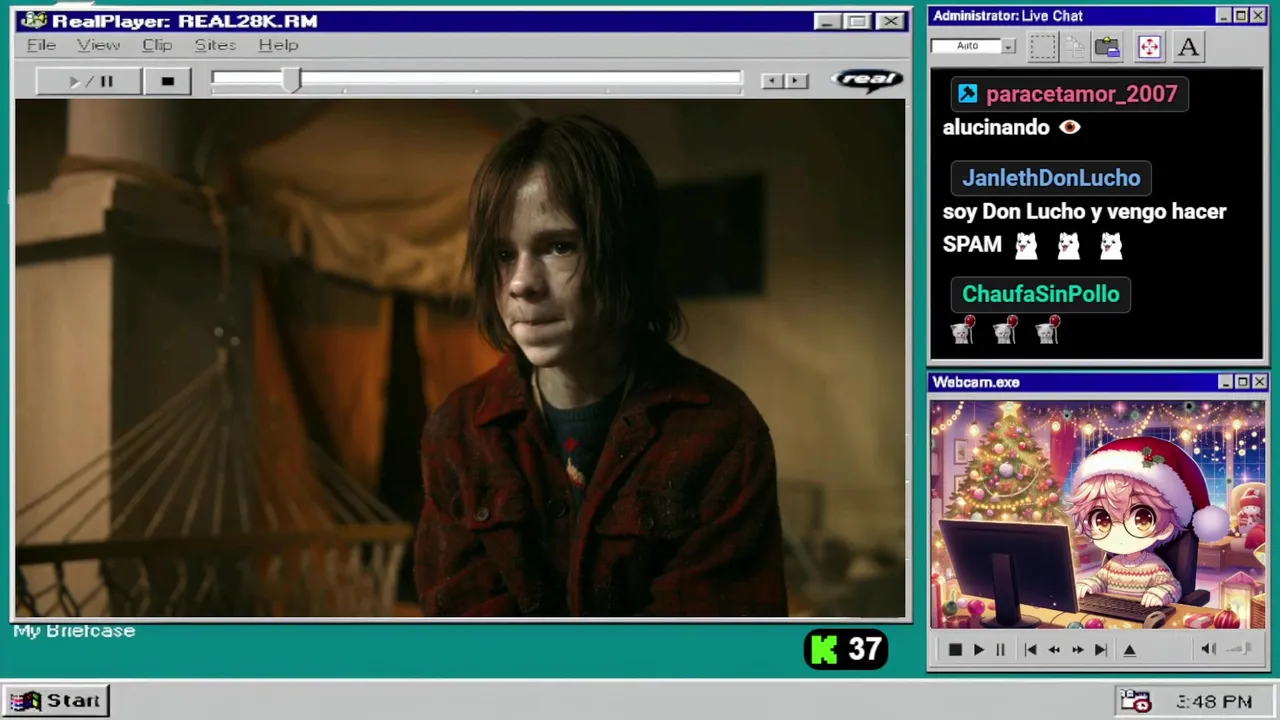This screenshot has width=1280, height=720.
Task: Click the RealPlayer title bar icon
Action: pyautogui.click(x=33, y=21)
